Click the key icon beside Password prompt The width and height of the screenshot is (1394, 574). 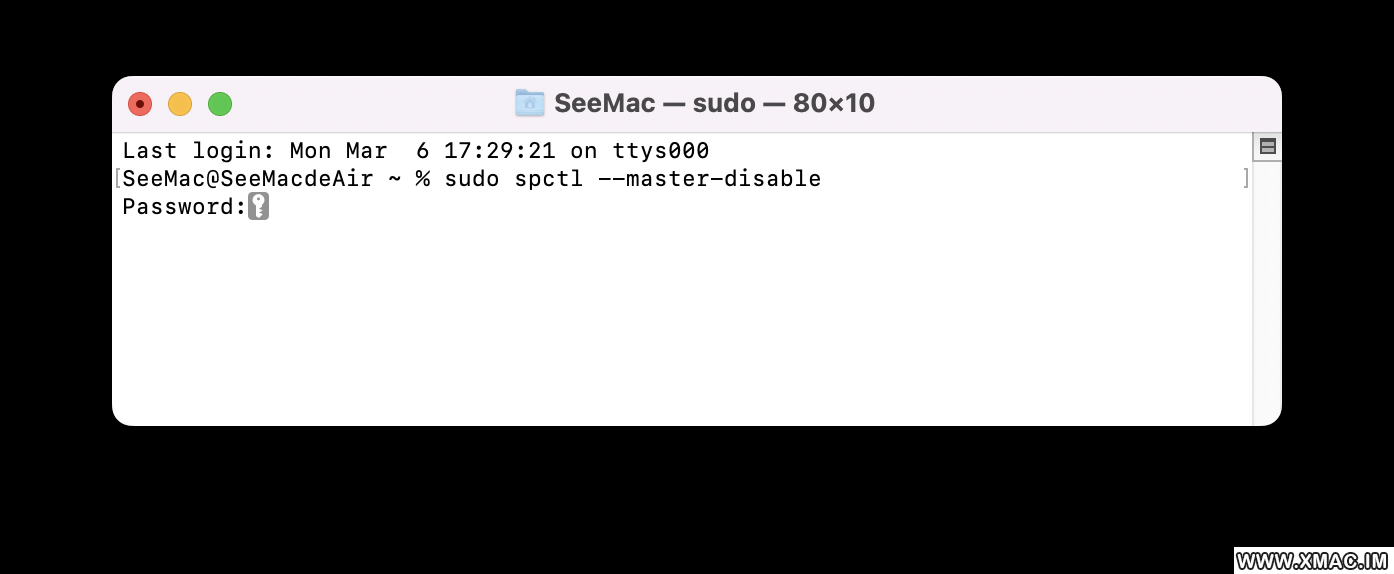click(258, 207)
